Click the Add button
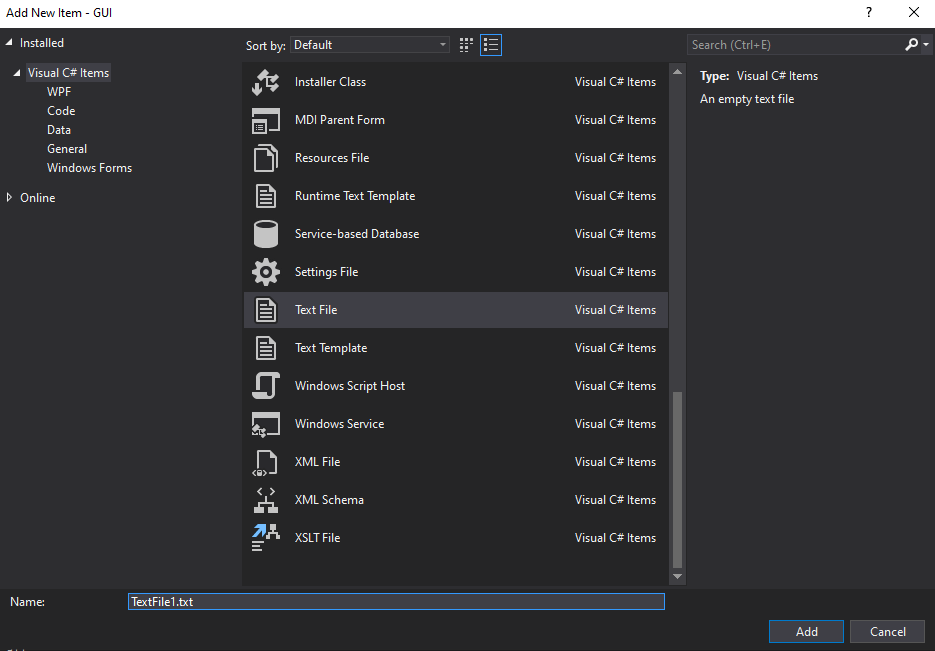The width and height of the screenshot is (935, 651). (x=806, y=632)
